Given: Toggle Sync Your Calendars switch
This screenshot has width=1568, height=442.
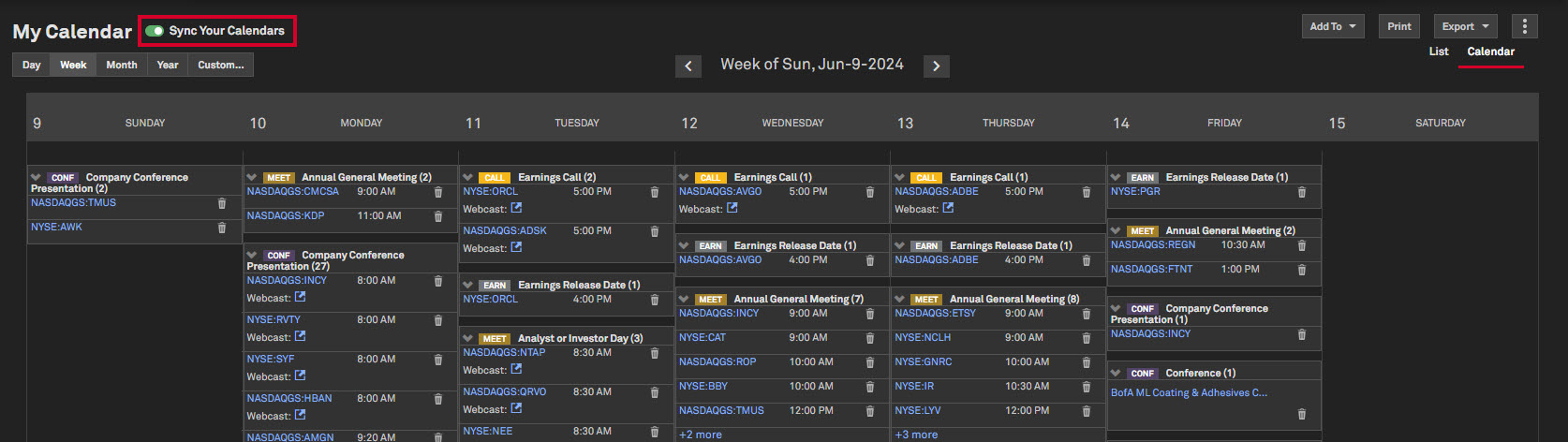Looking at the screenshot, I should 155,31.
